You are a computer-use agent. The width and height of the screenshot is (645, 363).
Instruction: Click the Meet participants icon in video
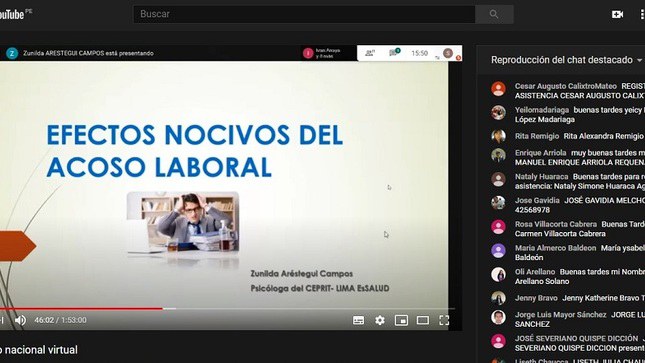pyautogui.click(x=370, y=53)
